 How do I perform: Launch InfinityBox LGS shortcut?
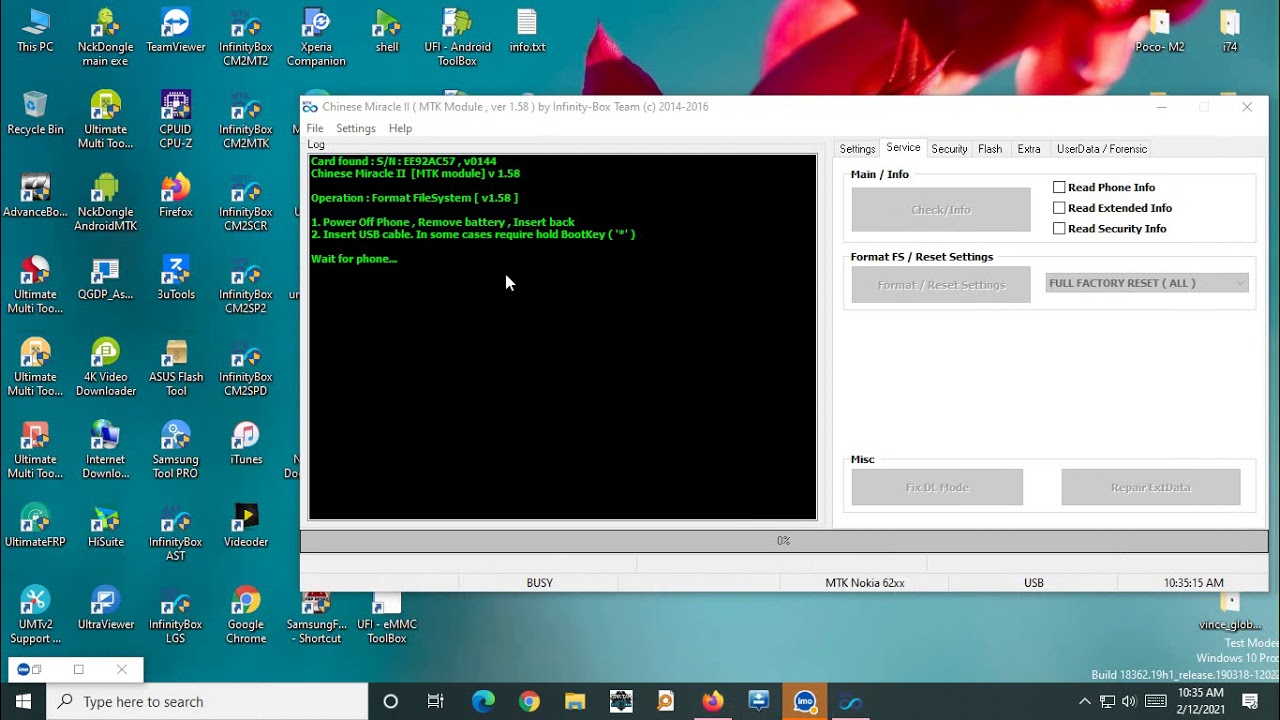coord(176,615)
